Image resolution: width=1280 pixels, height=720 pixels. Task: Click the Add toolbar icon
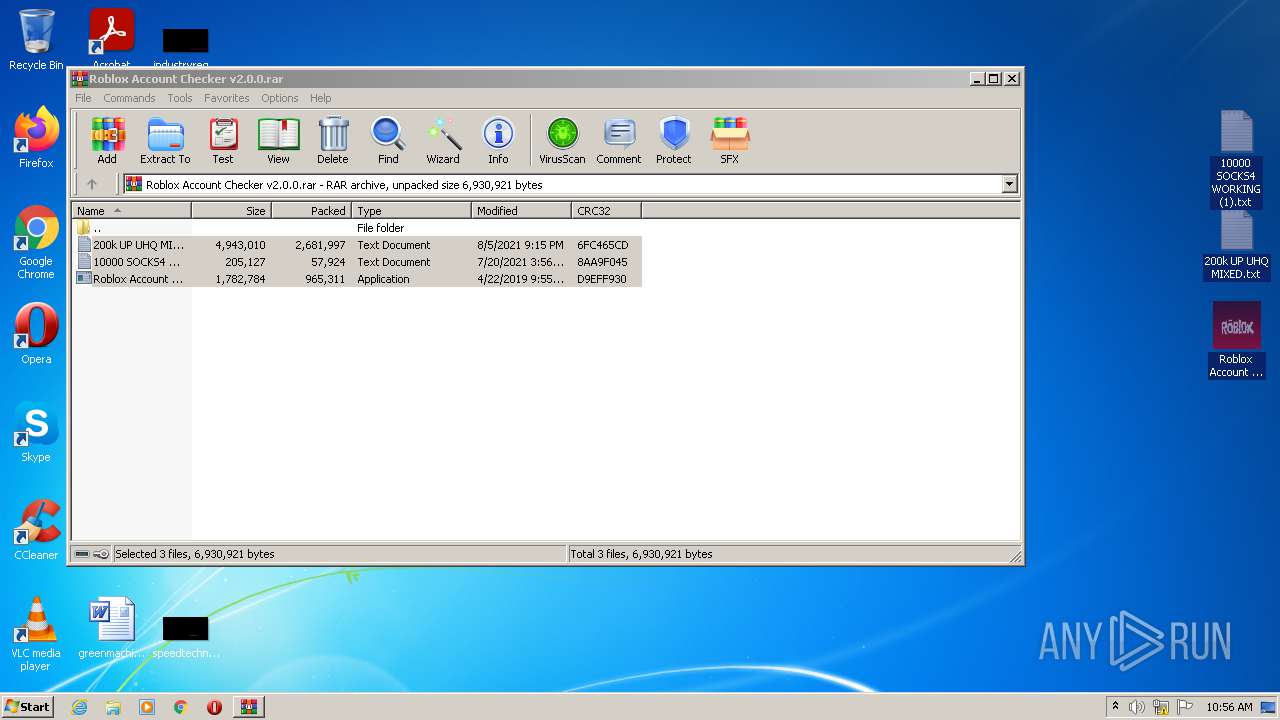(107, 140)
